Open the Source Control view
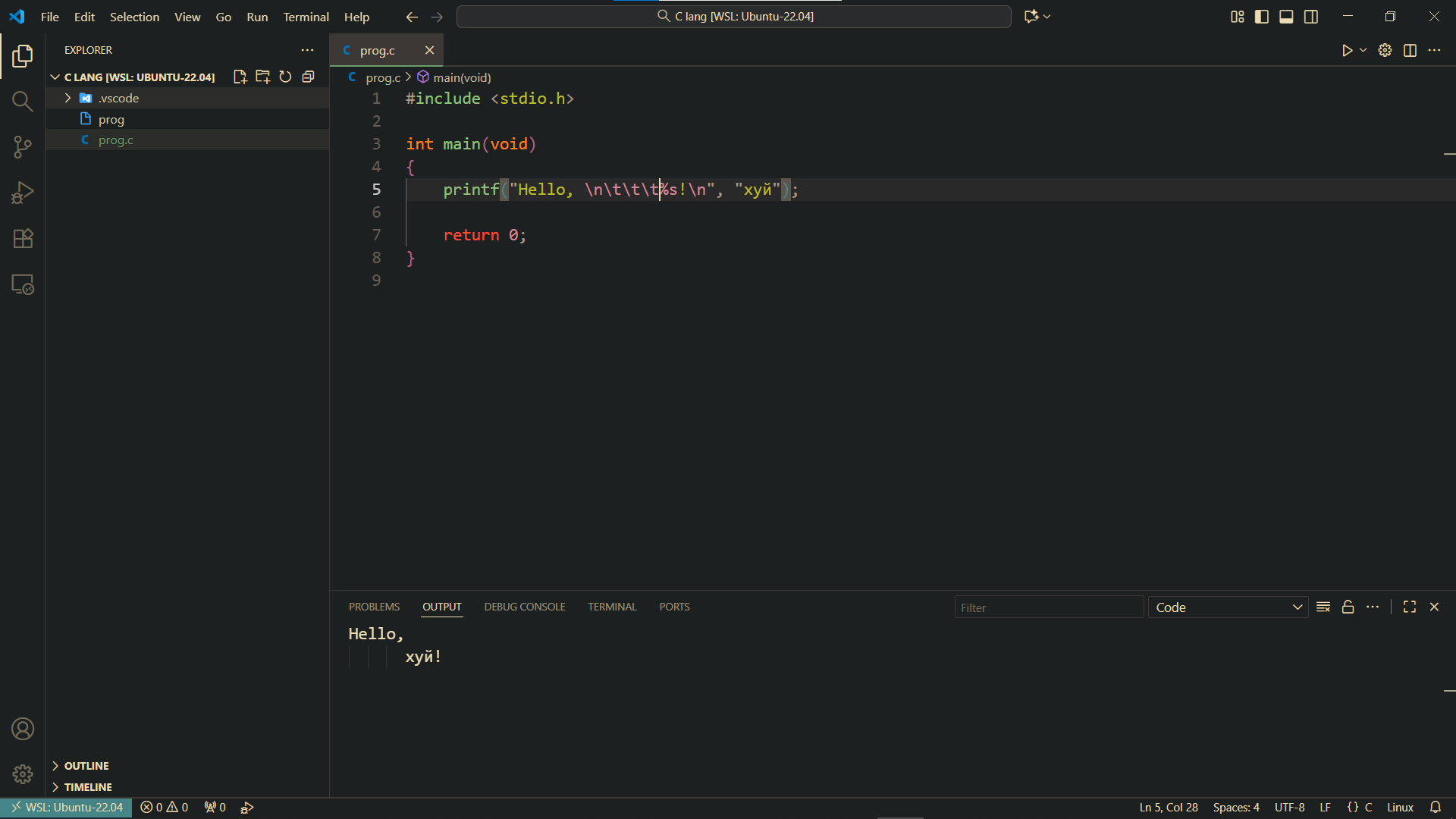This screenshot has height=819, width=1456. tap(23, 147)
